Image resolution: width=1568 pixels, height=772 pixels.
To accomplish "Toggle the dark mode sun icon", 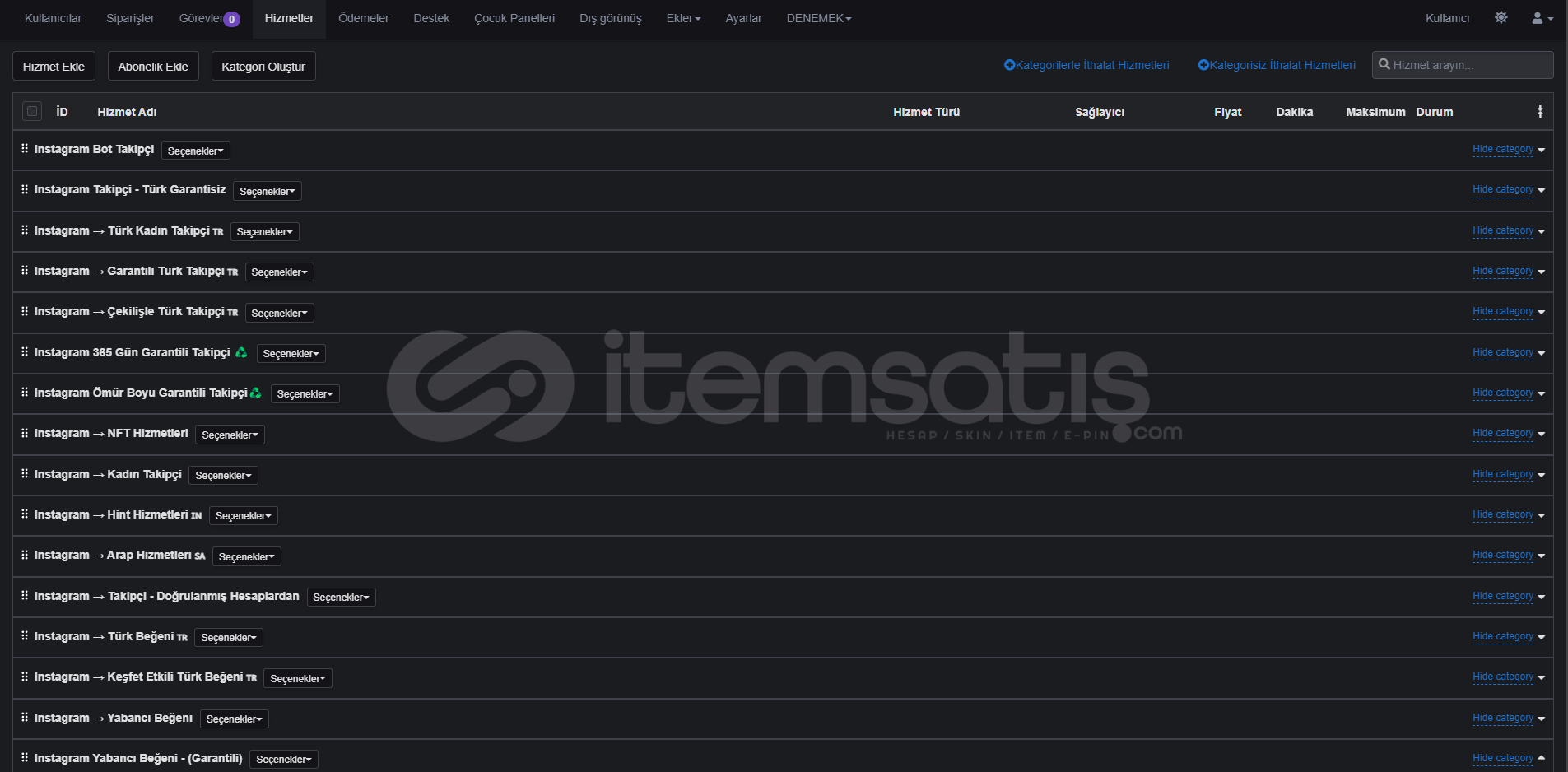I will tap(1501, 17).
